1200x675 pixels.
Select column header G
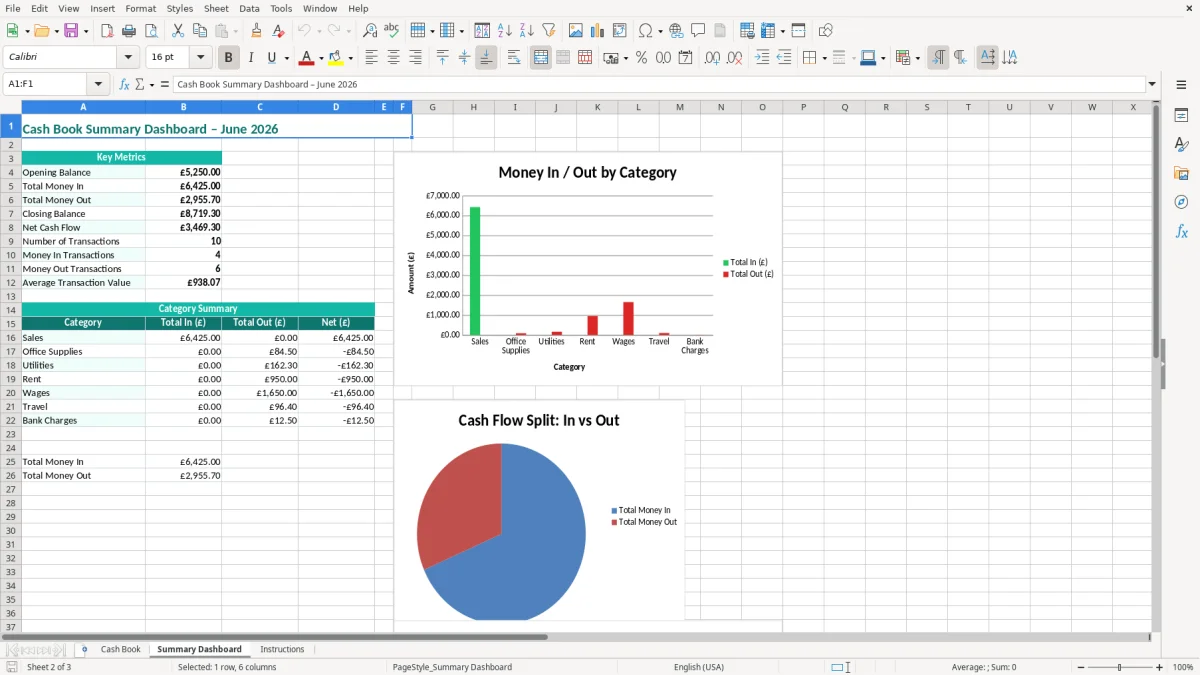click(x=433, y=107)
